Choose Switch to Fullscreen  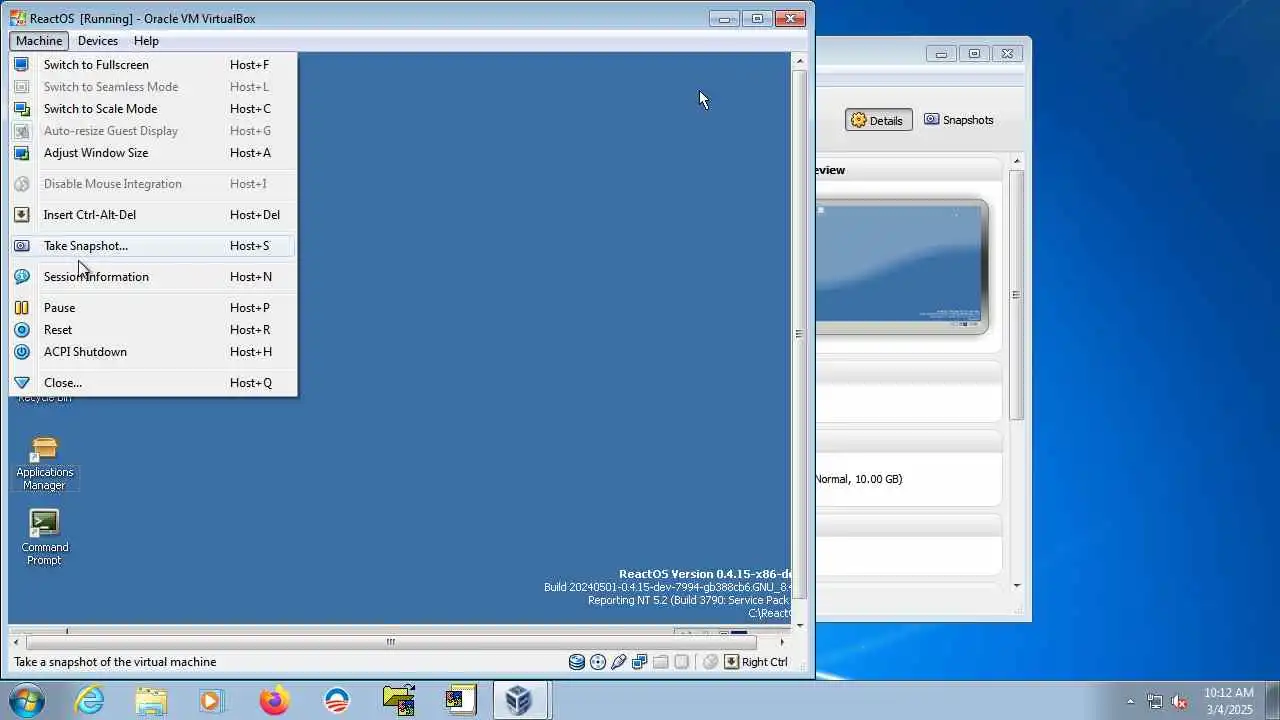pyautogui.click(x=154, y=65)
